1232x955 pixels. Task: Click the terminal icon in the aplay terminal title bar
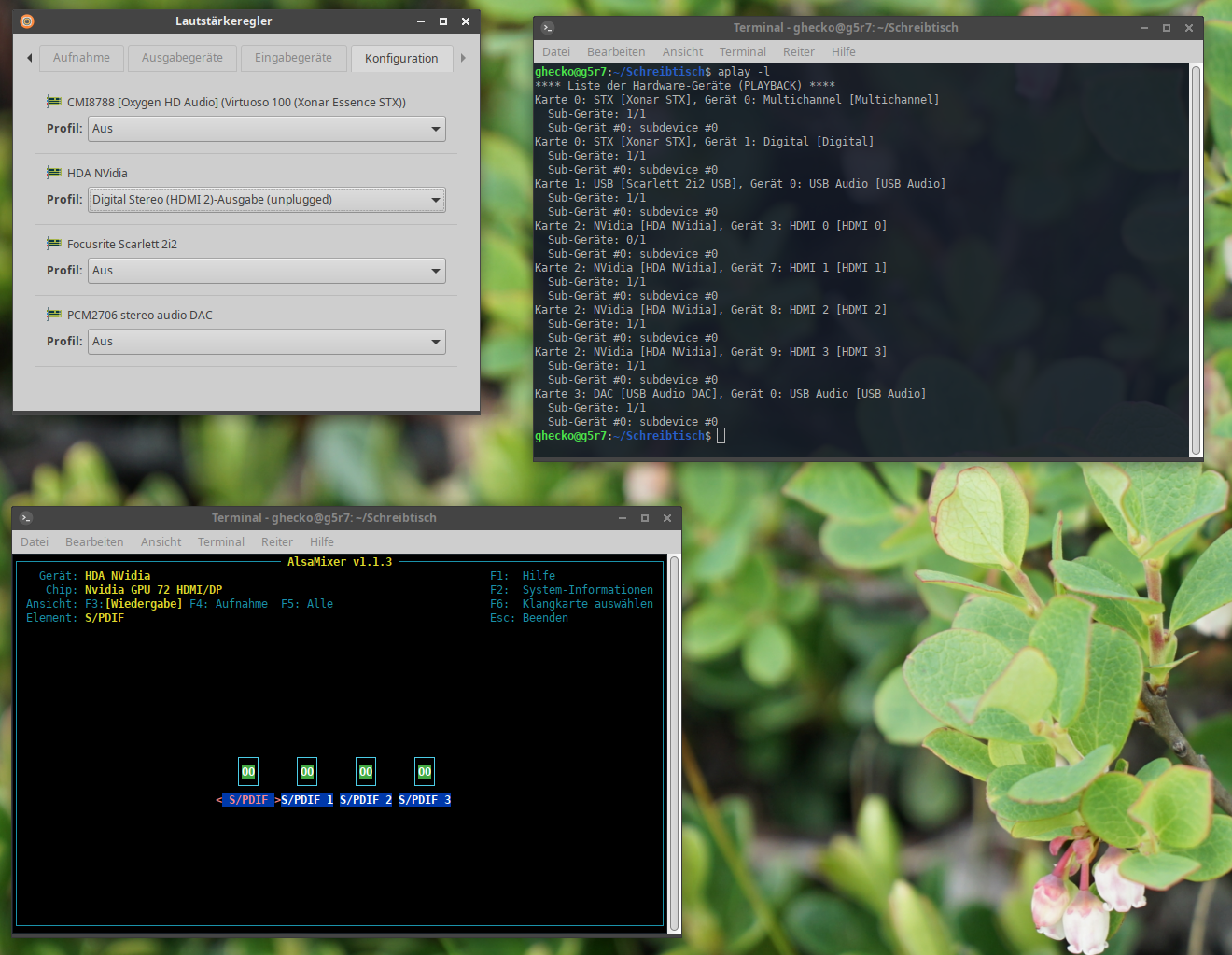(x=548, y=28)
